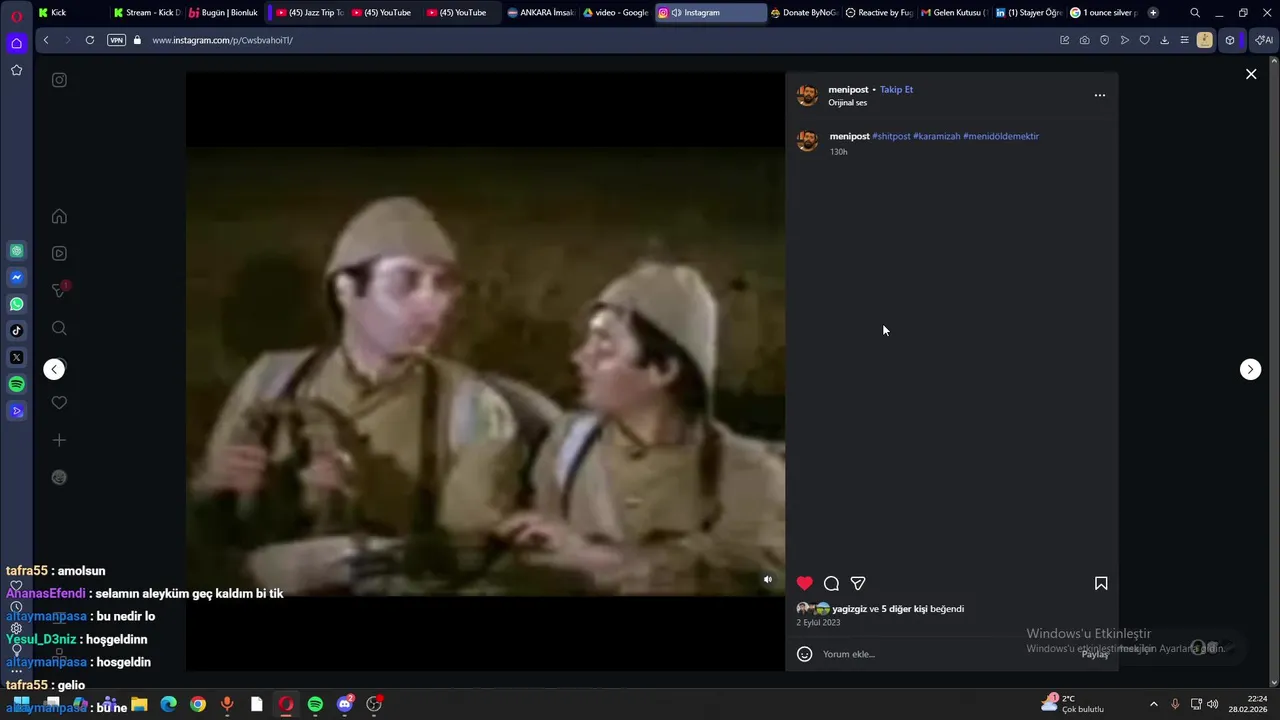Take snapshot with camera toolbar icon
The width and height of the screenshot is (1280, 720).
[x=1084, y=40]
